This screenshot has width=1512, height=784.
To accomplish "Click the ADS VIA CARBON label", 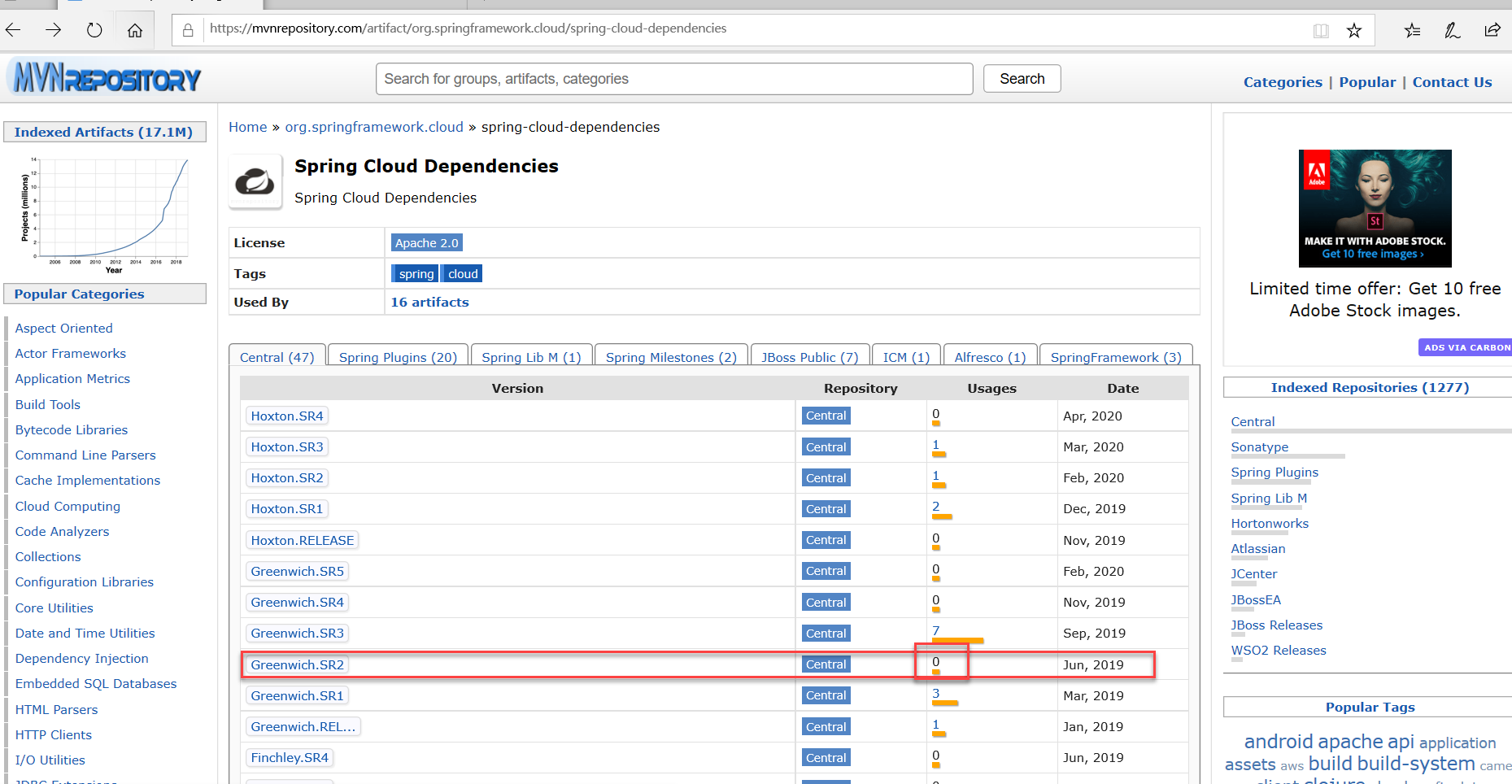I will point(1466,347).
